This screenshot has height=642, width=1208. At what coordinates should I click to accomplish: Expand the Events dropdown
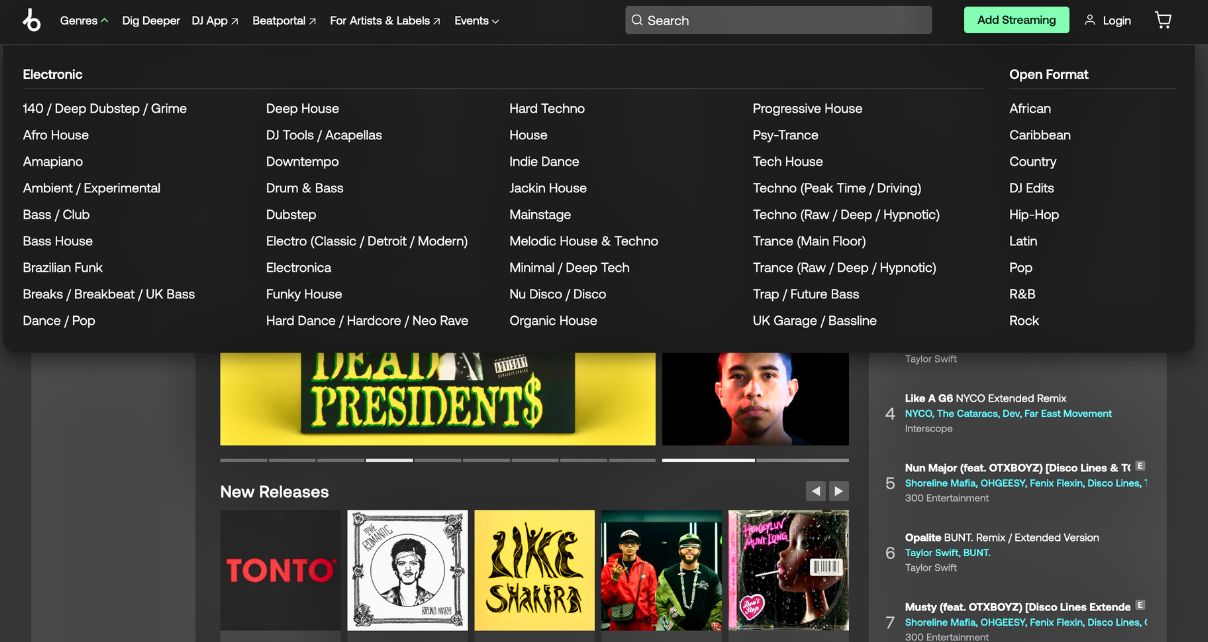[476, 20]
